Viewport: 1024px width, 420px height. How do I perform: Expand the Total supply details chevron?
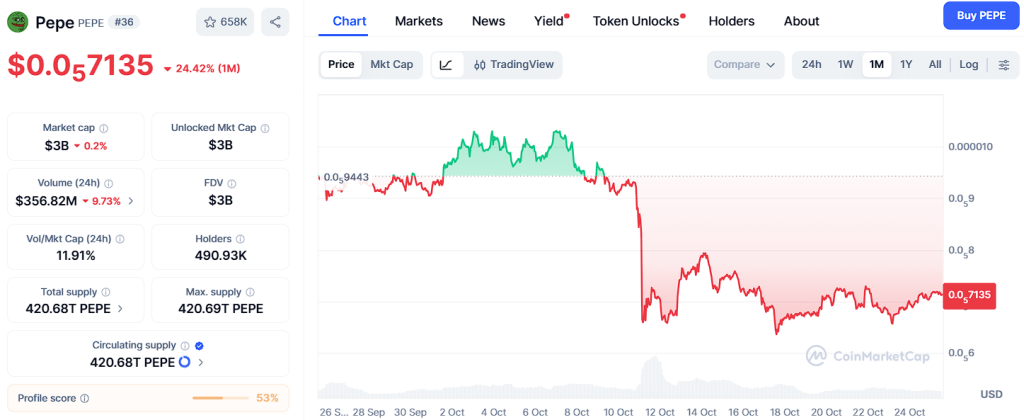121,309
